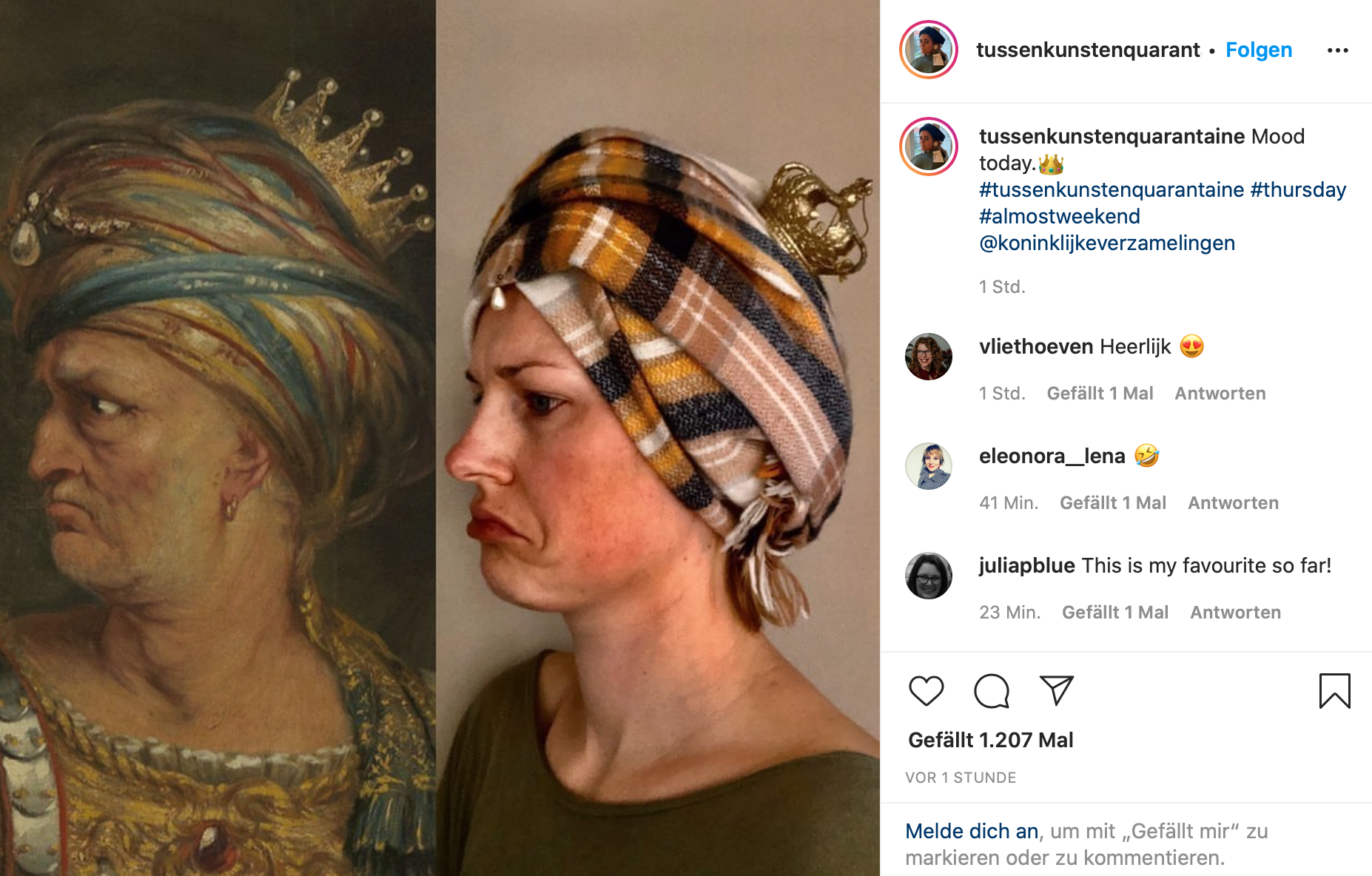This screenshot has height=876, width=1372.
Task: Click Gefällt 1 Mal under eleonora__lena's comment
Action: click(x=1113, y=502)
